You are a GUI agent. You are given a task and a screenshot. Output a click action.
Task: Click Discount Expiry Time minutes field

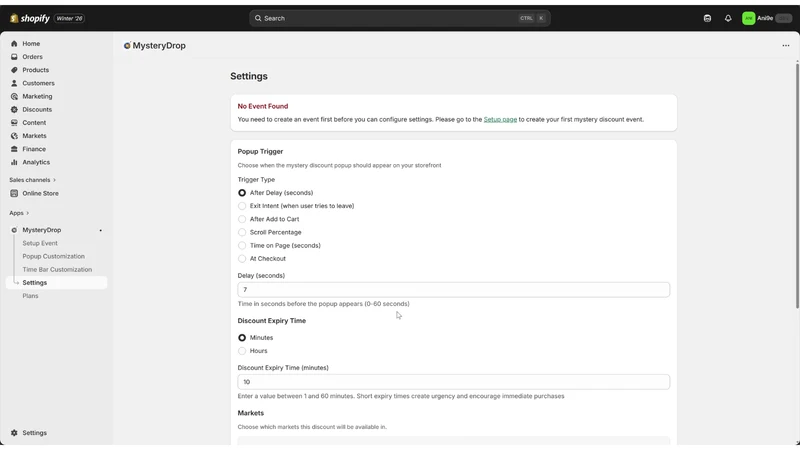coord(454,382)
